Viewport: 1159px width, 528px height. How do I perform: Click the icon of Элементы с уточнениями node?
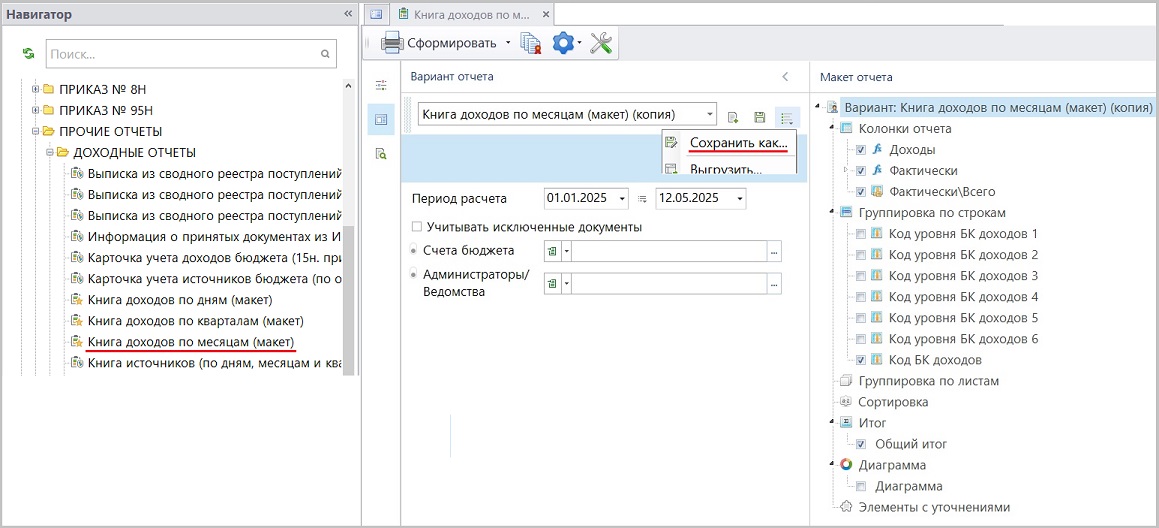(847, 507)
